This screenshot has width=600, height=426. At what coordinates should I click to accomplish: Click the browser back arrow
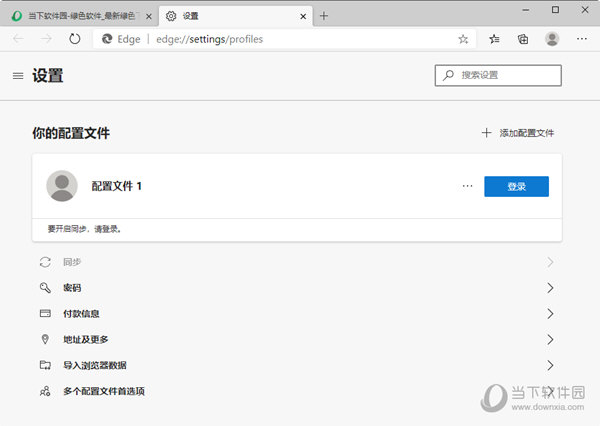(19, 39)
